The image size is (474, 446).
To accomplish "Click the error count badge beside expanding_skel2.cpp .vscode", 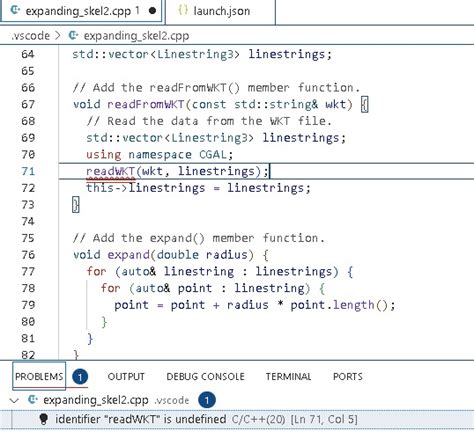I will tap(207, 400).
